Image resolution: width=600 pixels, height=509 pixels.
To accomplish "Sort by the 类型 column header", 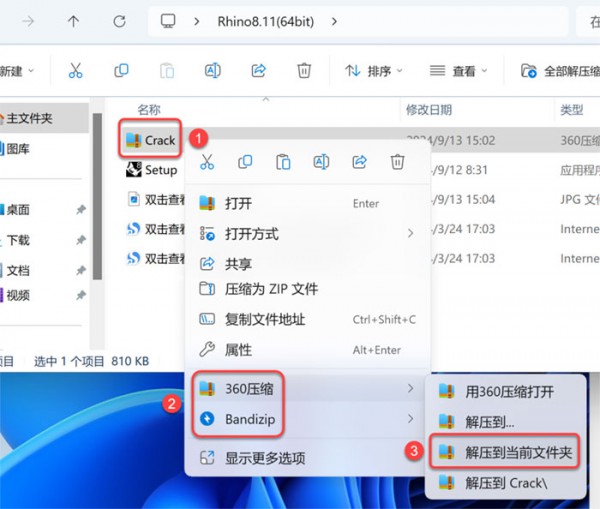I will click(x=572, y=110).
